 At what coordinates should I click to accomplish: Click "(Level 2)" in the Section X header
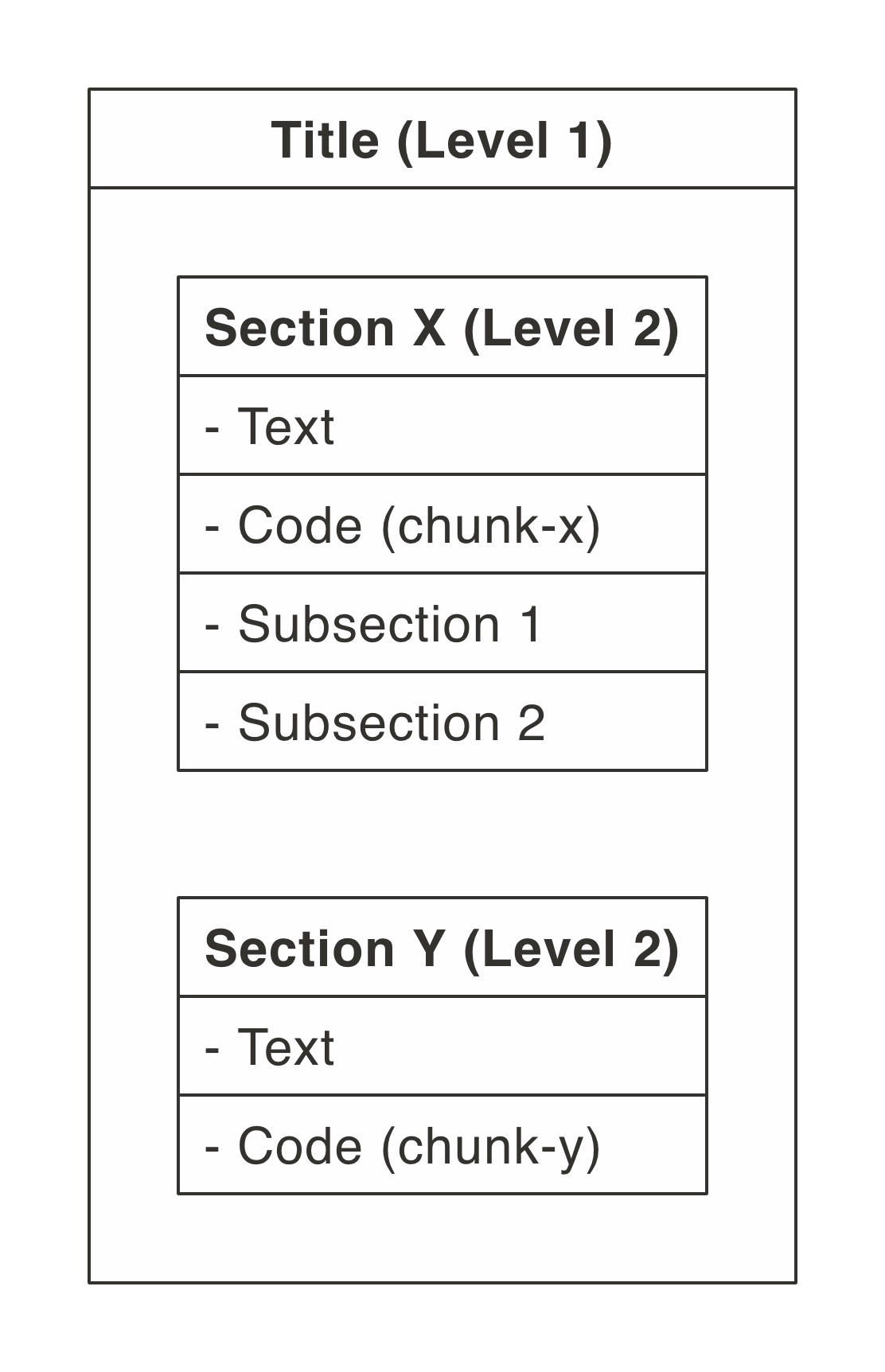tap(571, 328)
